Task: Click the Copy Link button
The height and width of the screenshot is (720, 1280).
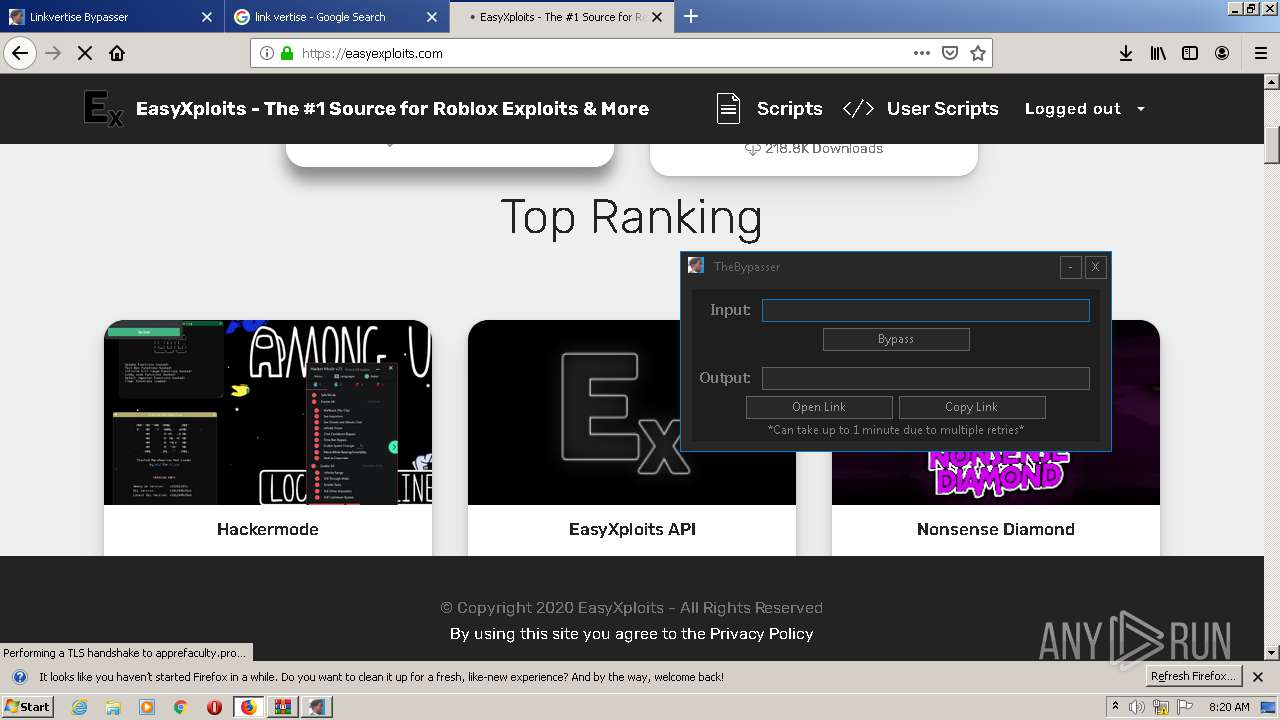Action: point(972,407)
